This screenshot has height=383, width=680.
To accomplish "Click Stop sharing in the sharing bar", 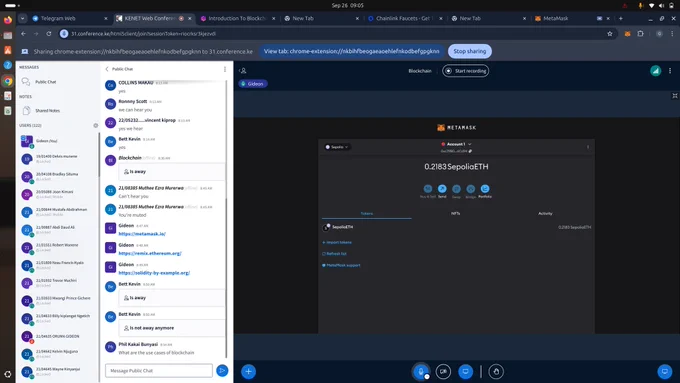I will tap(470, 51).
